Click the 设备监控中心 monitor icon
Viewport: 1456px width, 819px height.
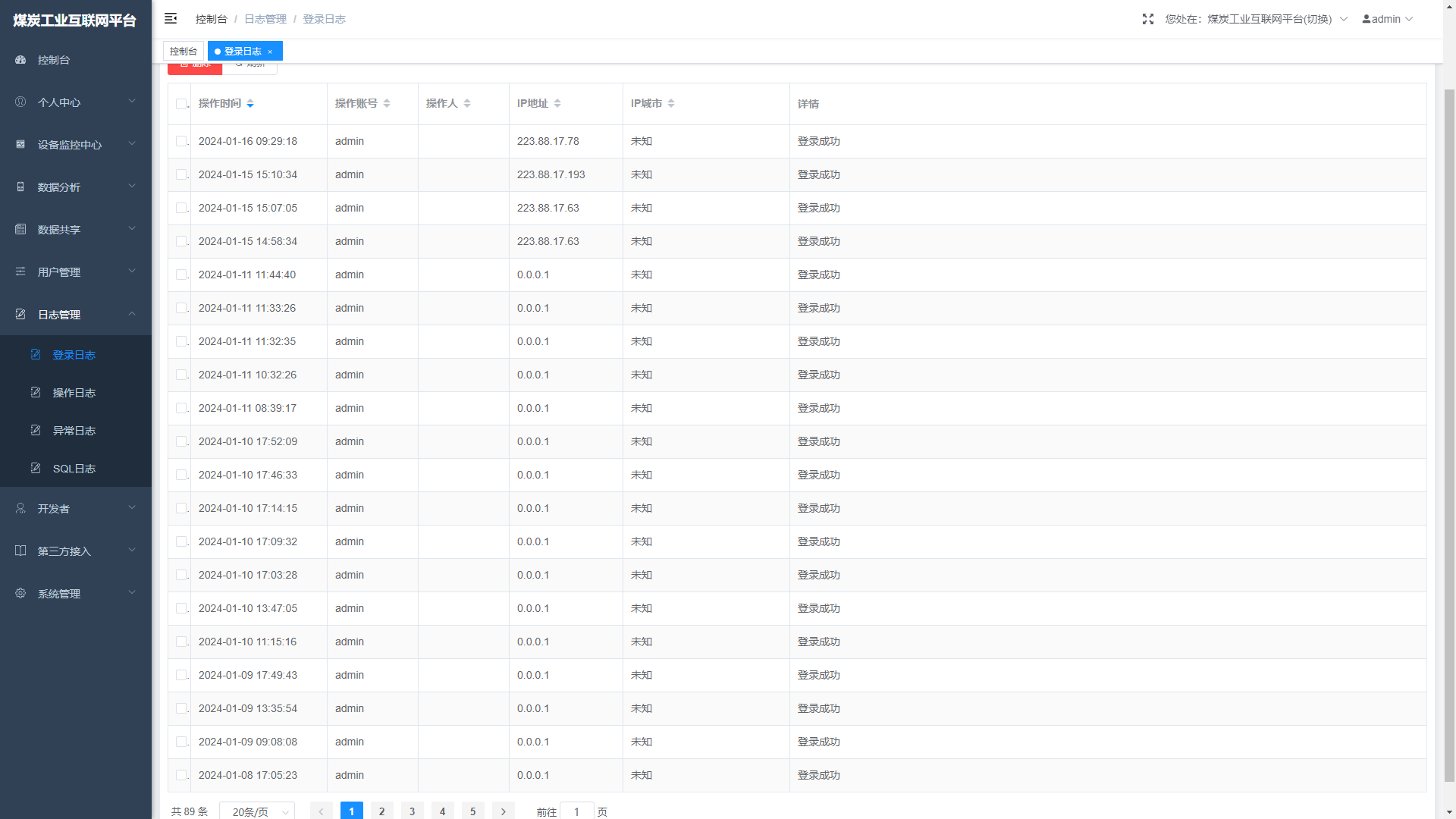20,144
